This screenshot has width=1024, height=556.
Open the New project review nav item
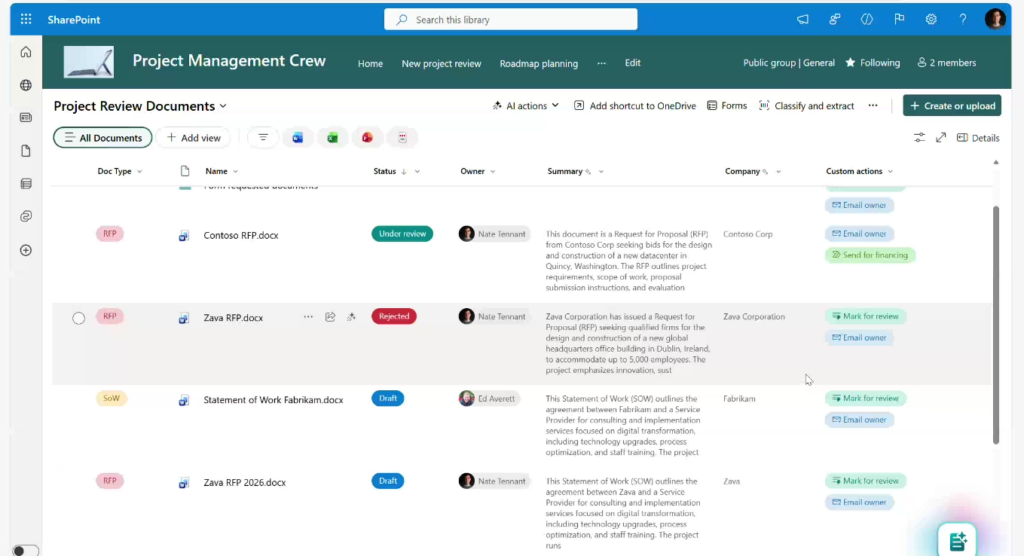(441, 63)
